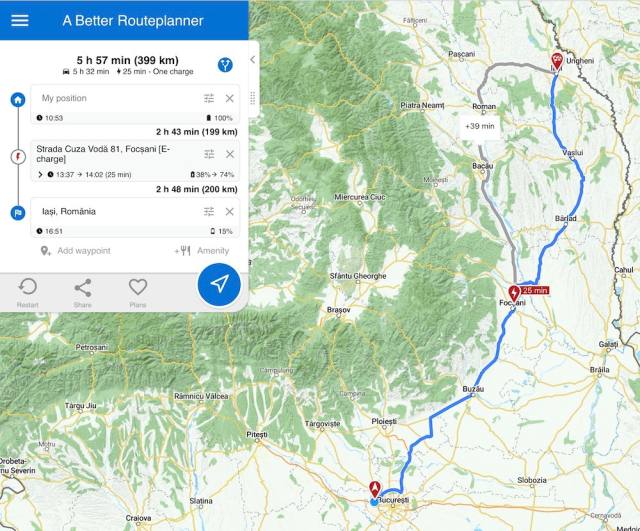Open settings sliders for My position

tap(209, 98)
